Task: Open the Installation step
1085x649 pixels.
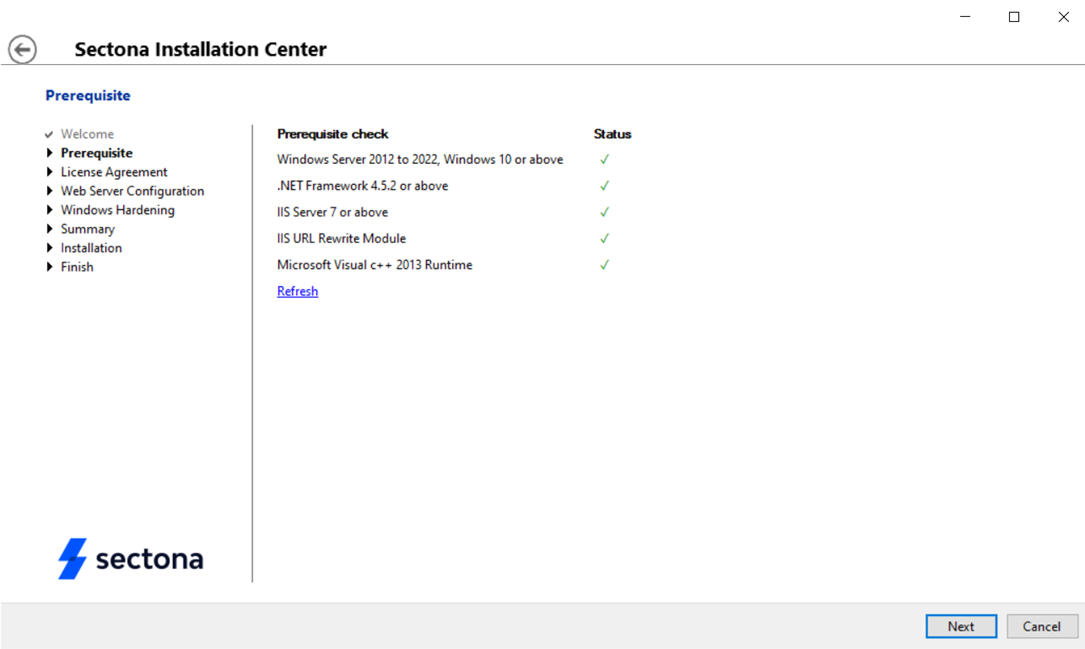Action: click(x=91, y=247)
